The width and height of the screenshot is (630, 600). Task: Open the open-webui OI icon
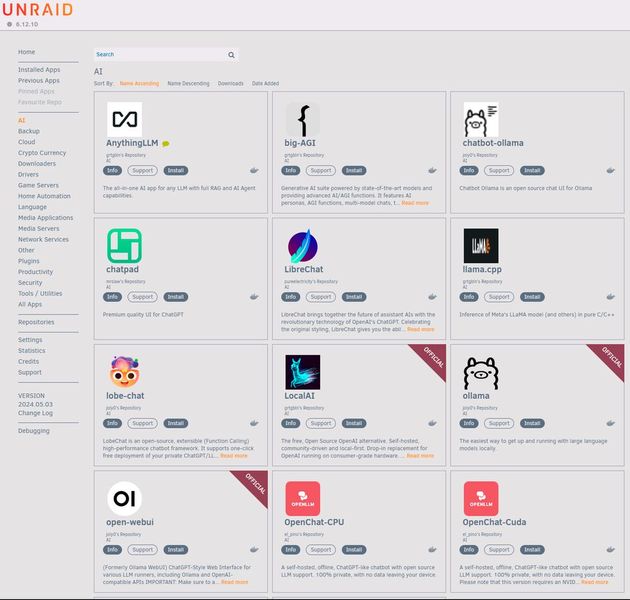[x=125, y=498]
